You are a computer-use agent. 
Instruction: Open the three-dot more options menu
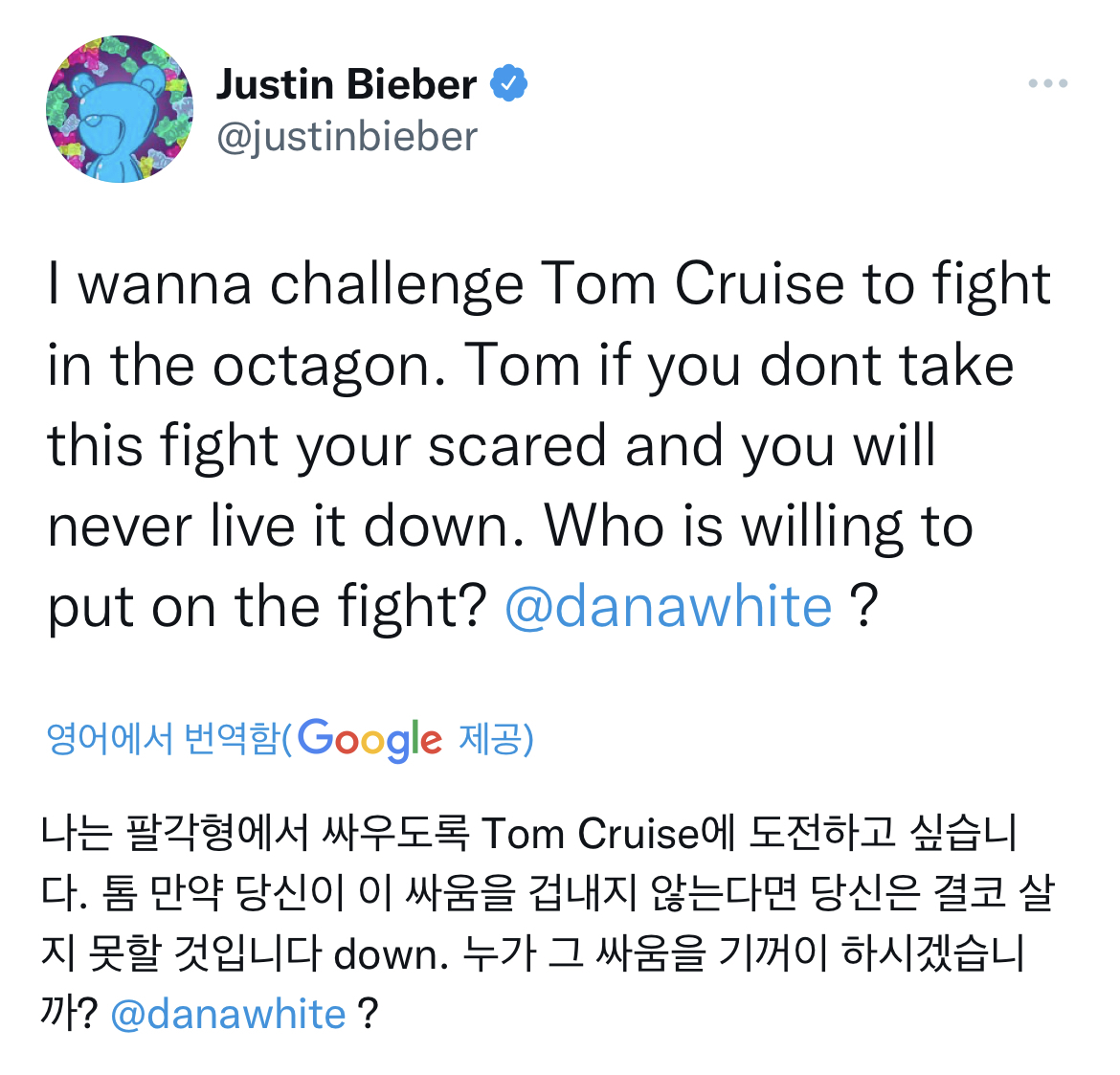[1047, 84]
